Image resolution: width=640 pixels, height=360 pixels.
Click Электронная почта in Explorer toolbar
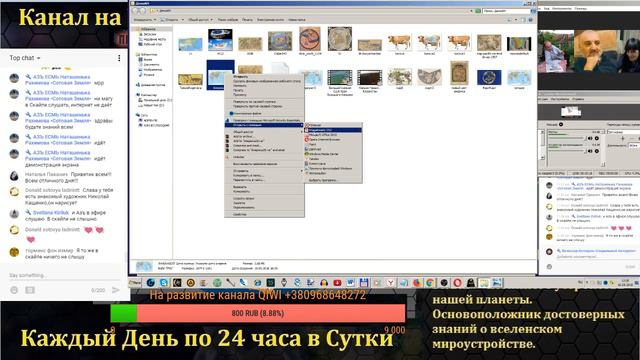coord(271,20)
